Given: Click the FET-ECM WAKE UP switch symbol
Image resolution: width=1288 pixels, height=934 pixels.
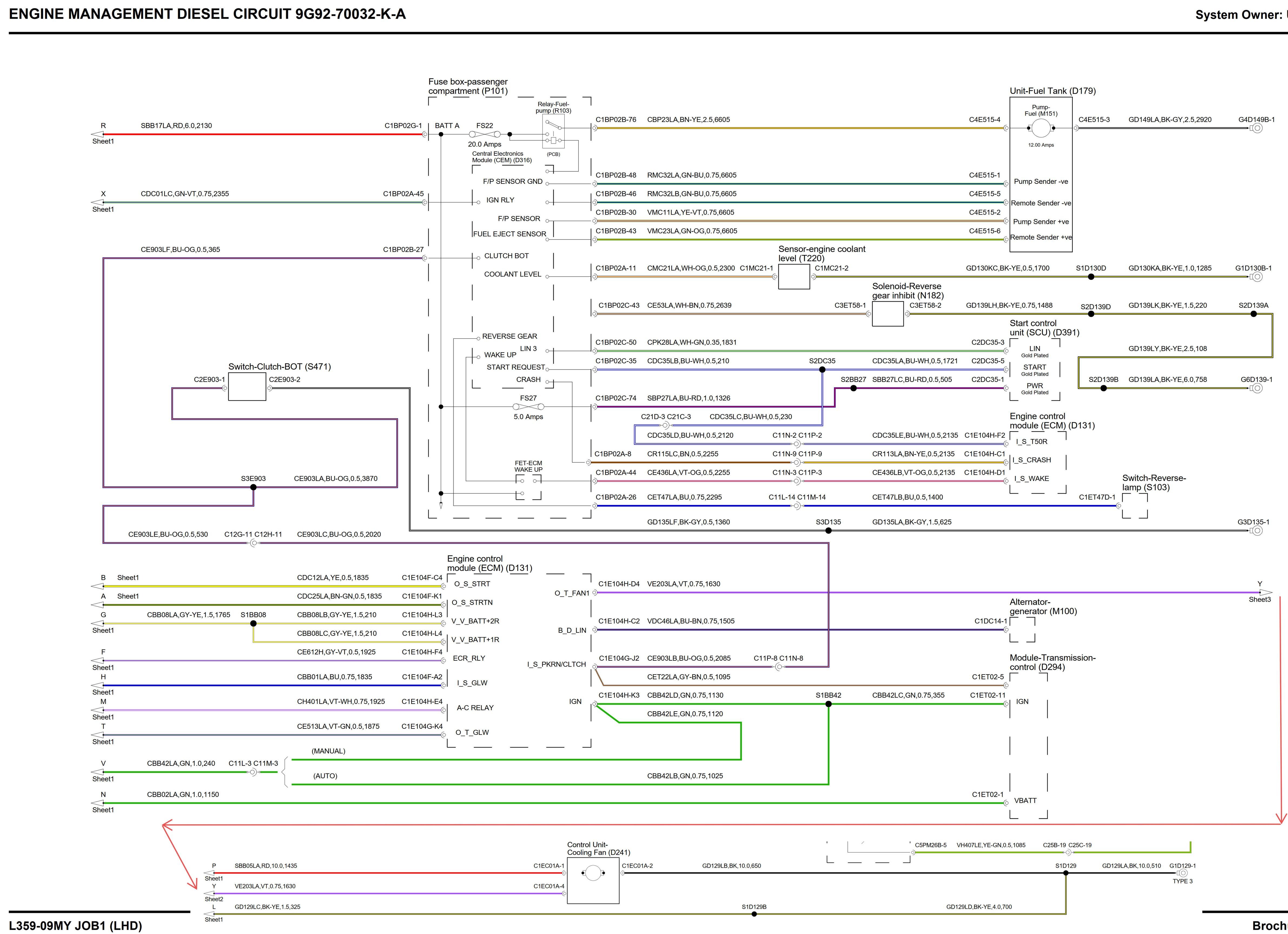Looking at the screenshot, I should [528, 481].
